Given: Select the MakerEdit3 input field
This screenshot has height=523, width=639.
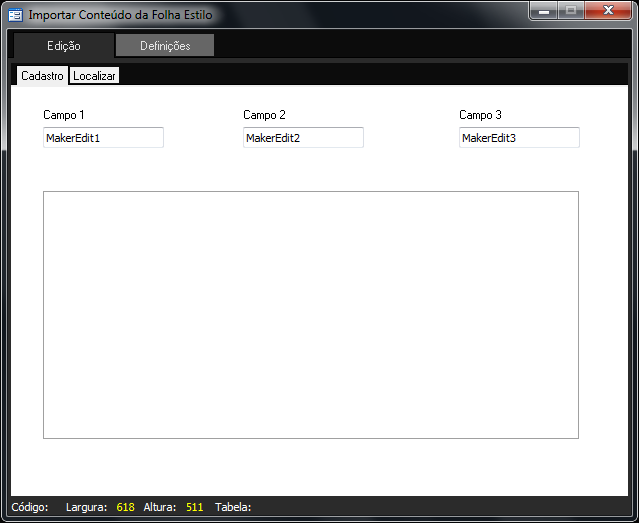Looking at the screenshot, I should (519, 138).
